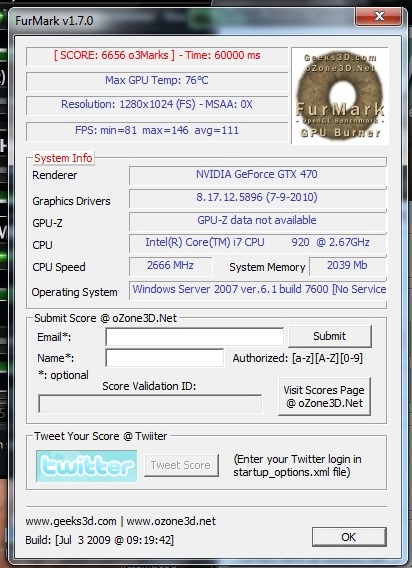The image size is (412, 568).
Task: Focus the Email input field
Action: [x=195, y=337]
